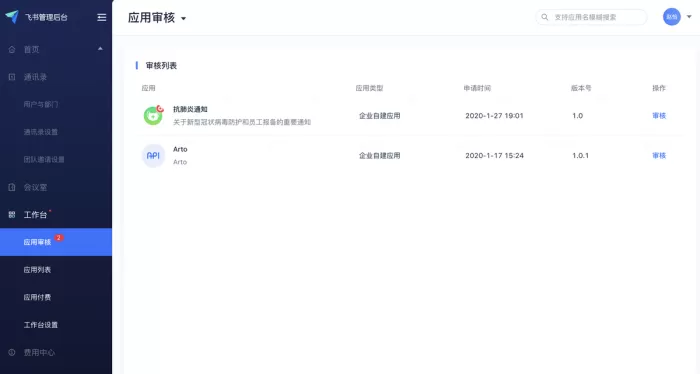700x374 pixels.
Task: Click the workbench grid icon beside 工作台
Action: (12, 215)
